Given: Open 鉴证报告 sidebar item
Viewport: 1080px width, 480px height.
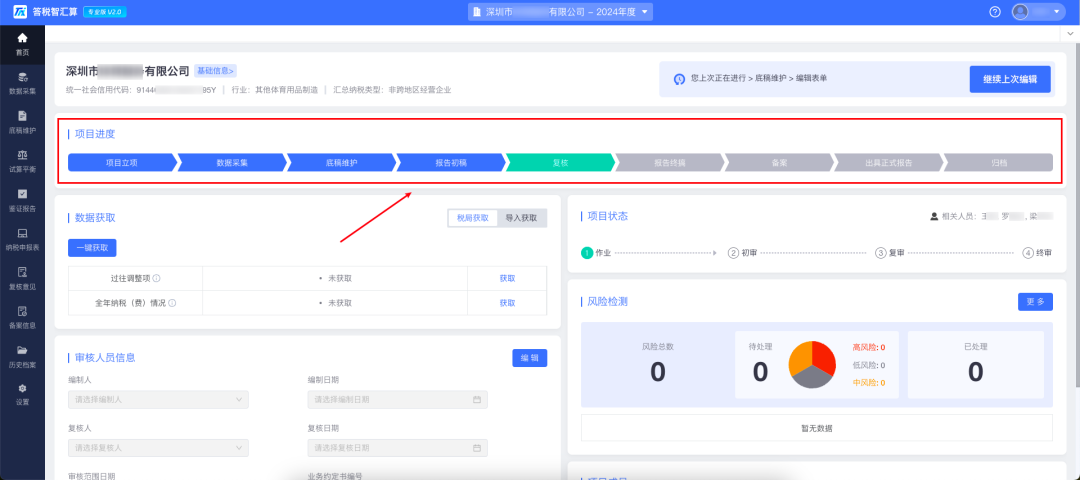Looking at the screenshot, I should click(22, 200).
